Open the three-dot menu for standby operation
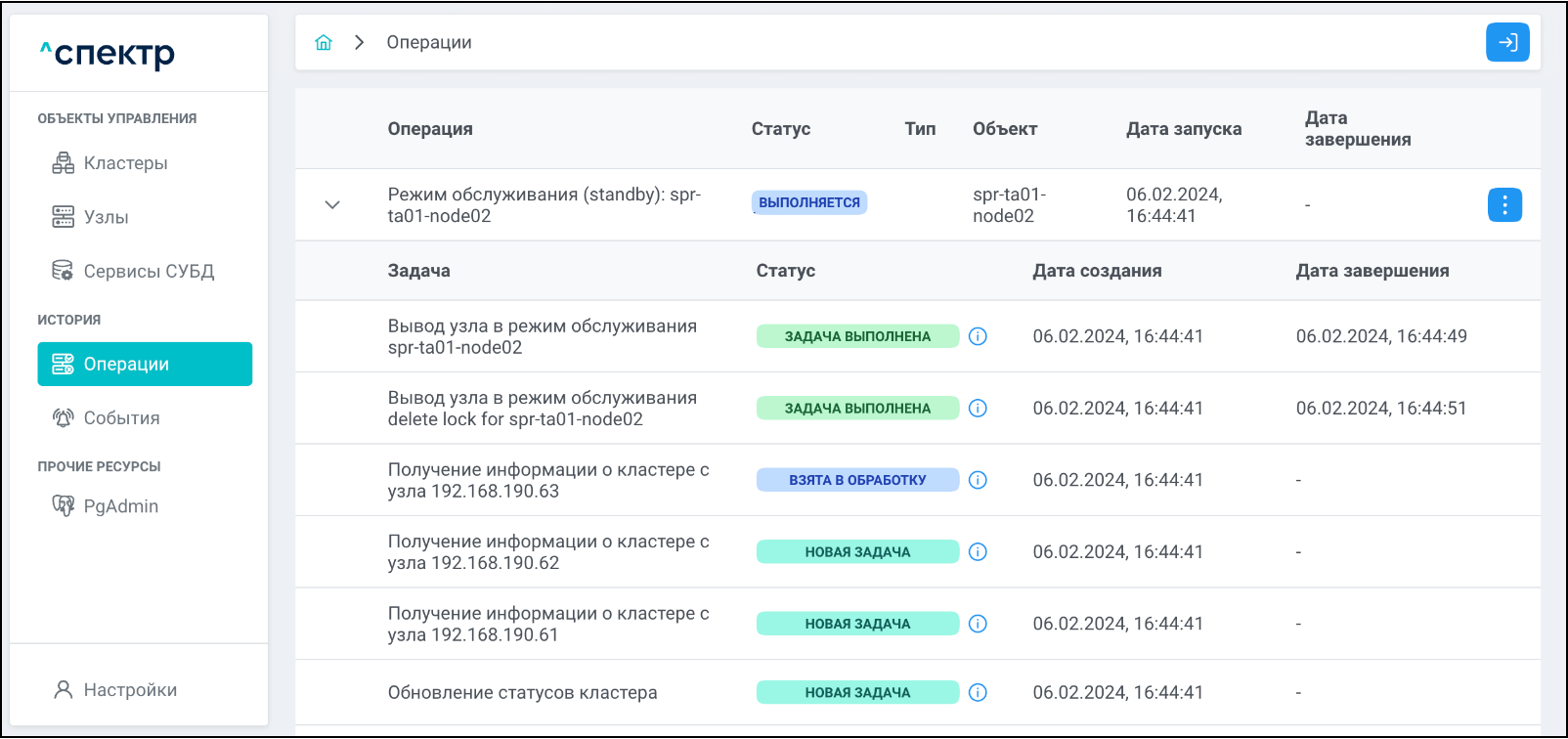This screenshot has height=739, width=1568. click(x=1504, y=205)
